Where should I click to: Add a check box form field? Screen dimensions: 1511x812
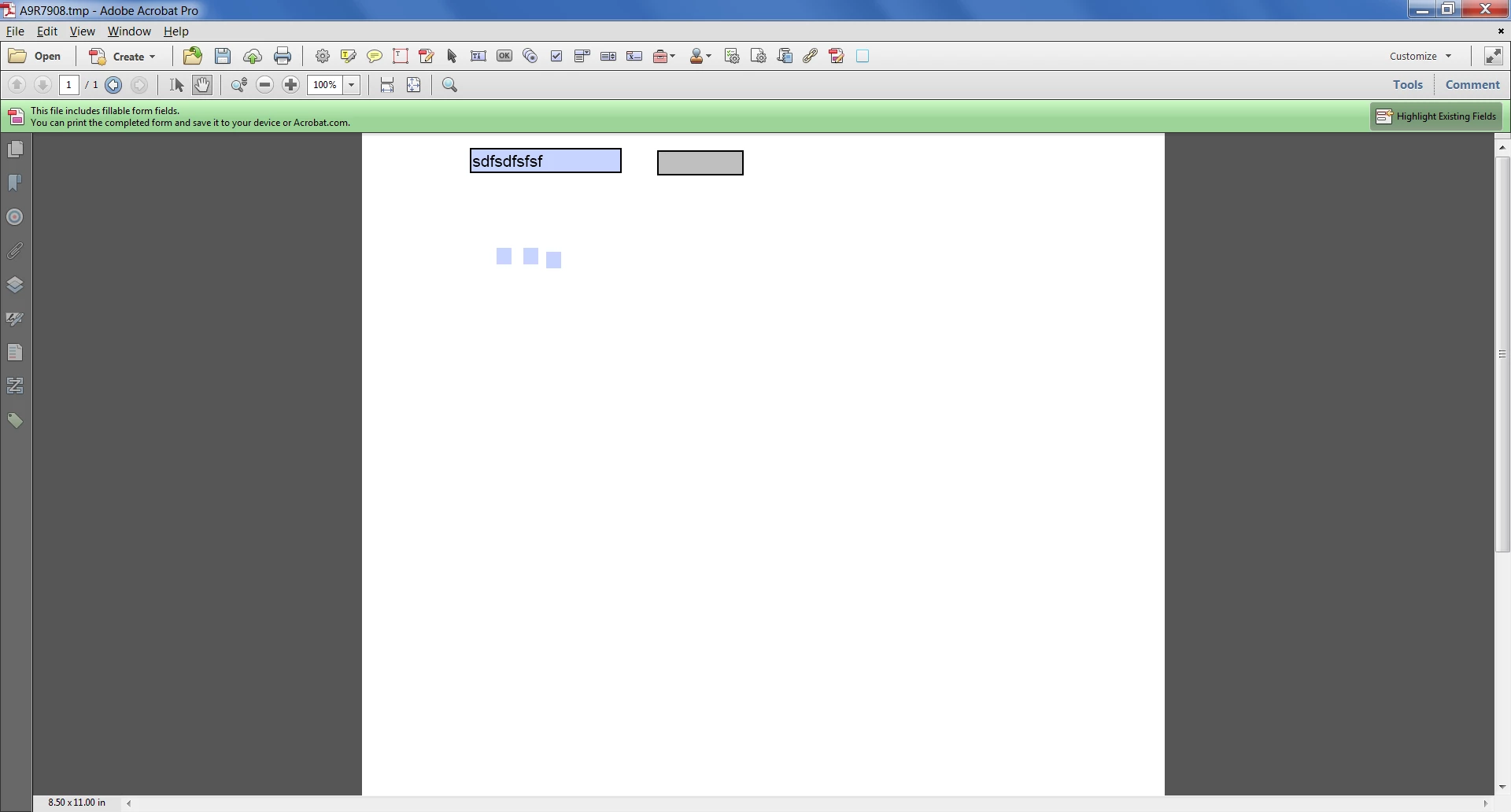(556, 56)
